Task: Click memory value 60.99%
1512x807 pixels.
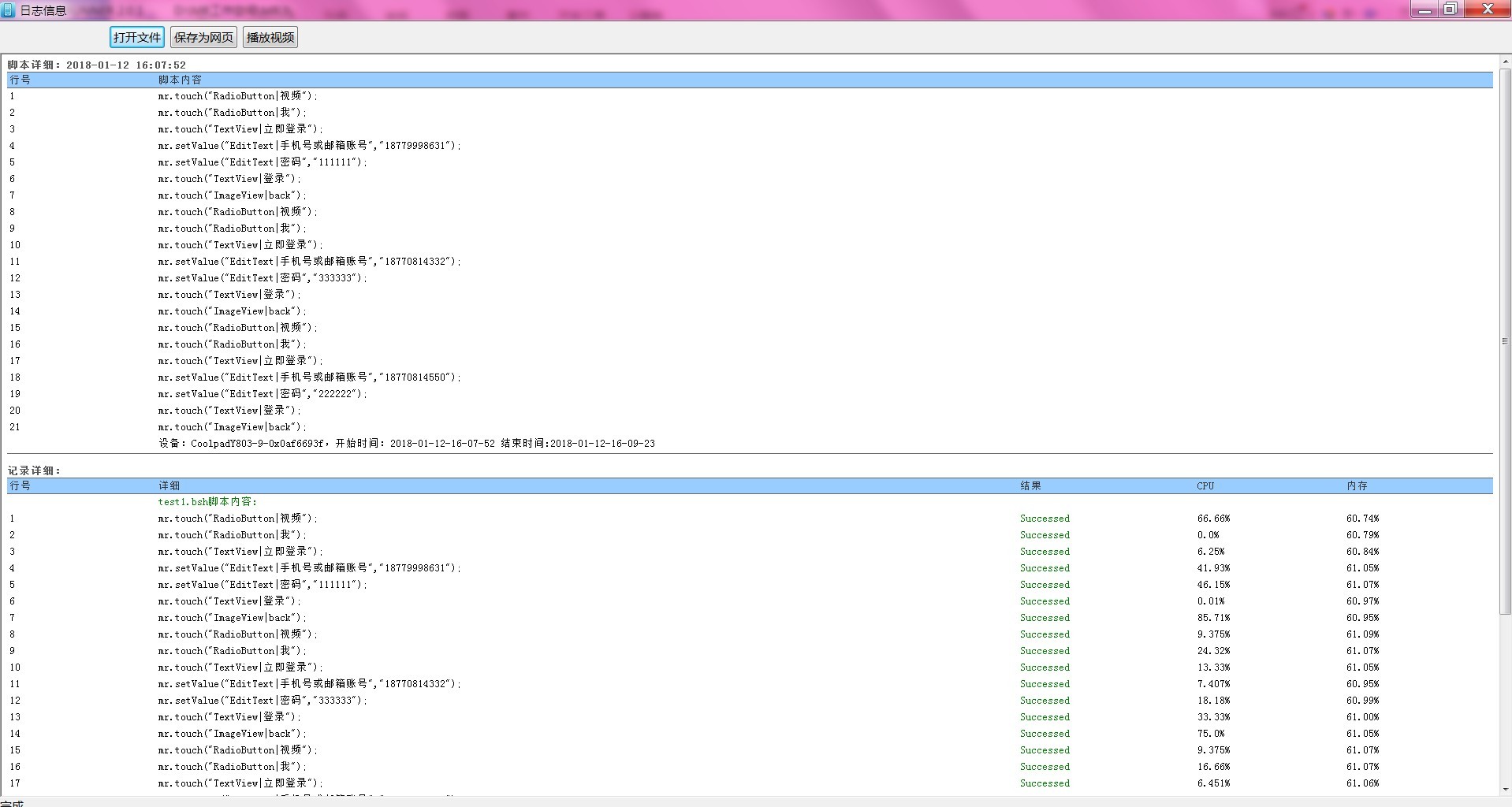Action: tap(1363, 701)
